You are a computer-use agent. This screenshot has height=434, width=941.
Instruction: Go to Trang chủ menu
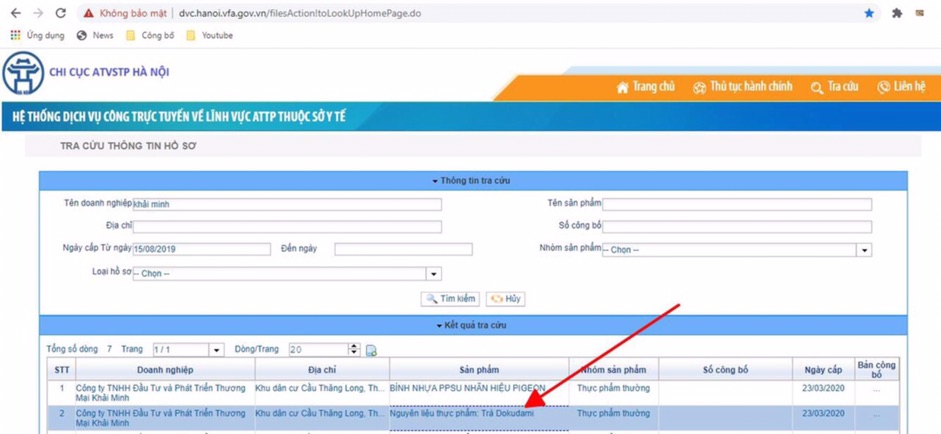pyautogui.click(x=646, y=87)
